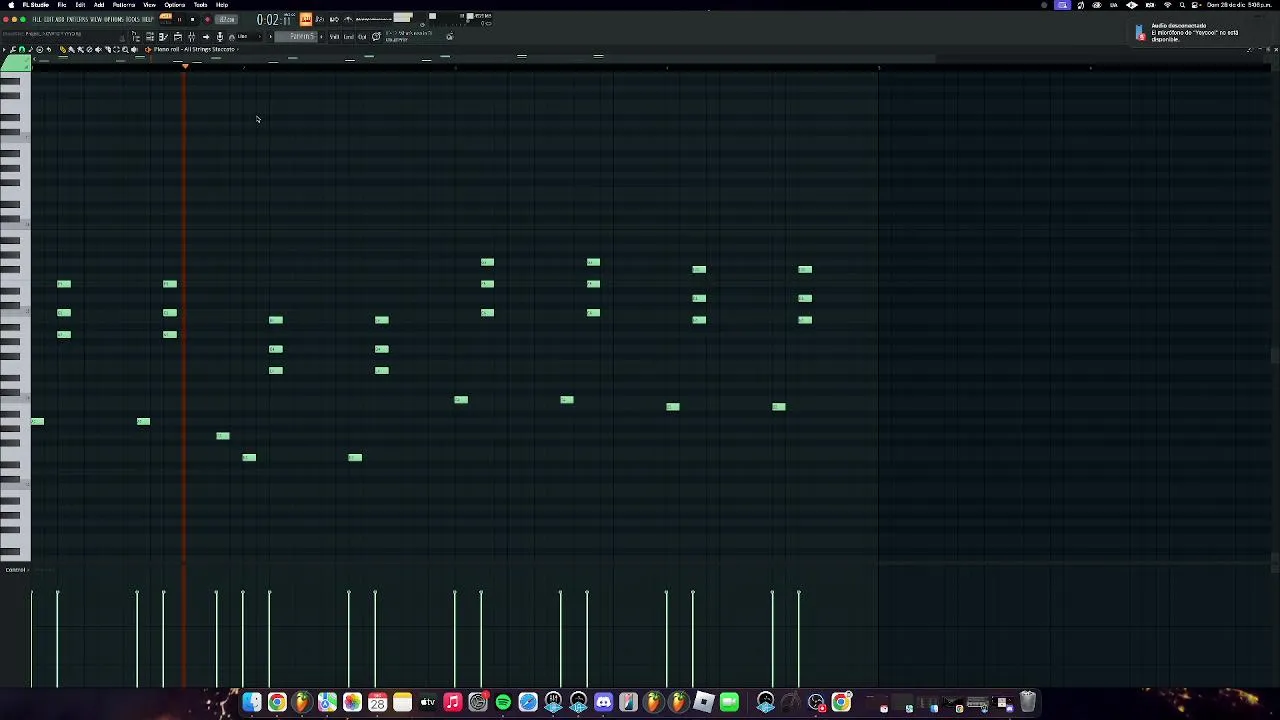Open Spotlight search in menu bar

tap(1182, 5)
